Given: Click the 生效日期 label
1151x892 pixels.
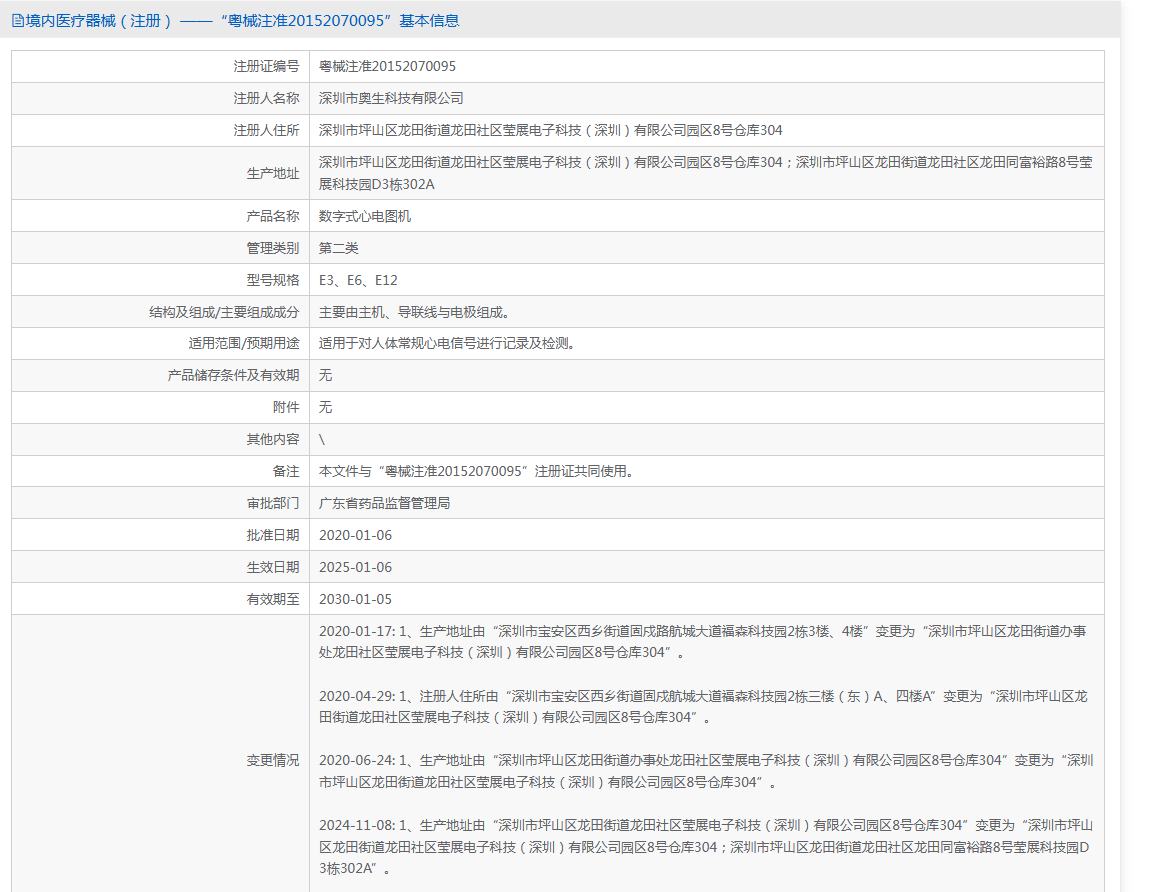Looking at the screenshot, I should [x=273, y=568].
